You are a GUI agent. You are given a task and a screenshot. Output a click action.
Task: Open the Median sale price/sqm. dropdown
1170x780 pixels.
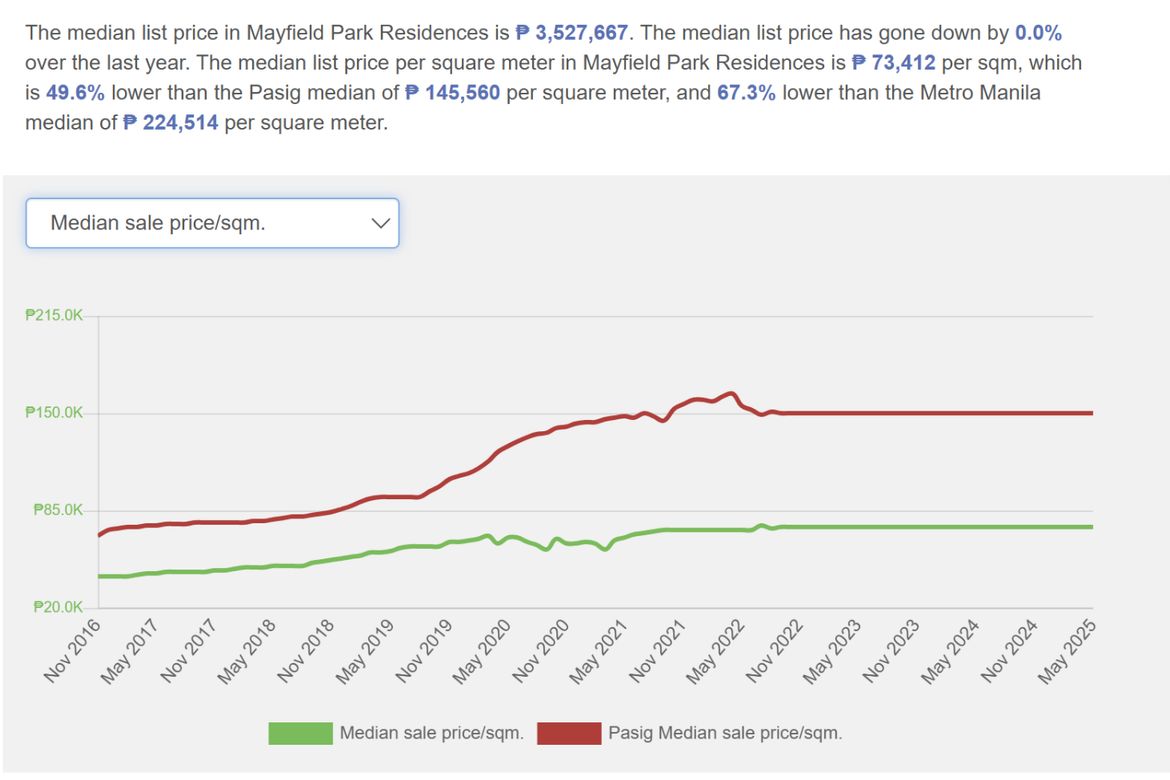tap(213, 223)
